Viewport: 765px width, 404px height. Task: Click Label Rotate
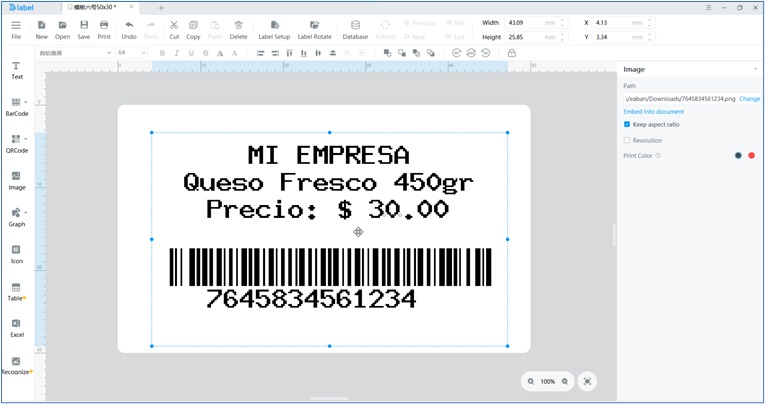click(315, 30)
